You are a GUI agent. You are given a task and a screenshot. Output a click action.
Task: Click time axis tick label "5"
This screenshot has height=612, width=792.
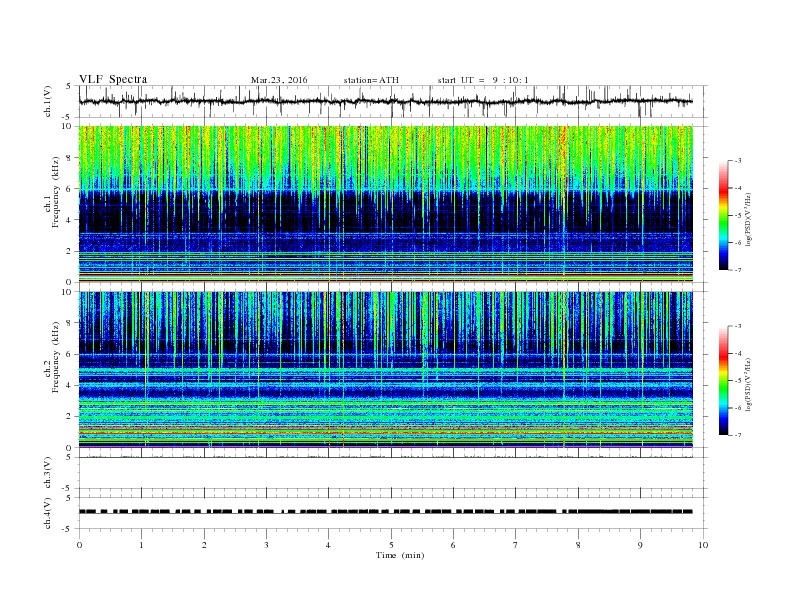coord(391,545)
